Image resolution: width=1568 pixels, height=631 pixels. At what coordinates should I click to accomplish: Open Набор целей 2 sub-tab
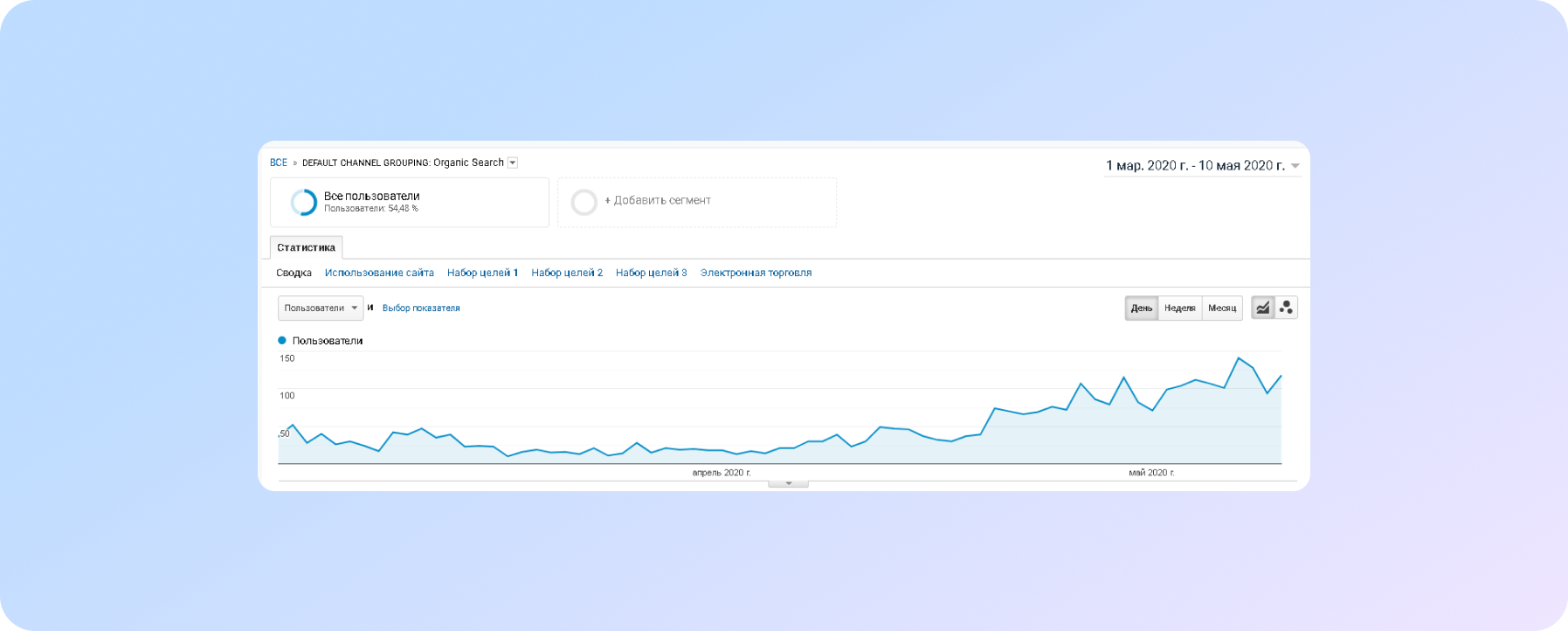[x=567, y=273]
